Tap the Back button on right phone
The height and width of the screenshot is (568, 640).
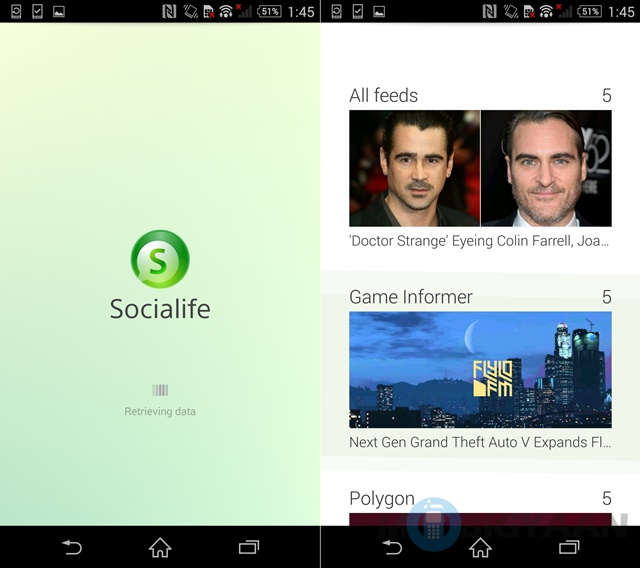coord(392,548)
